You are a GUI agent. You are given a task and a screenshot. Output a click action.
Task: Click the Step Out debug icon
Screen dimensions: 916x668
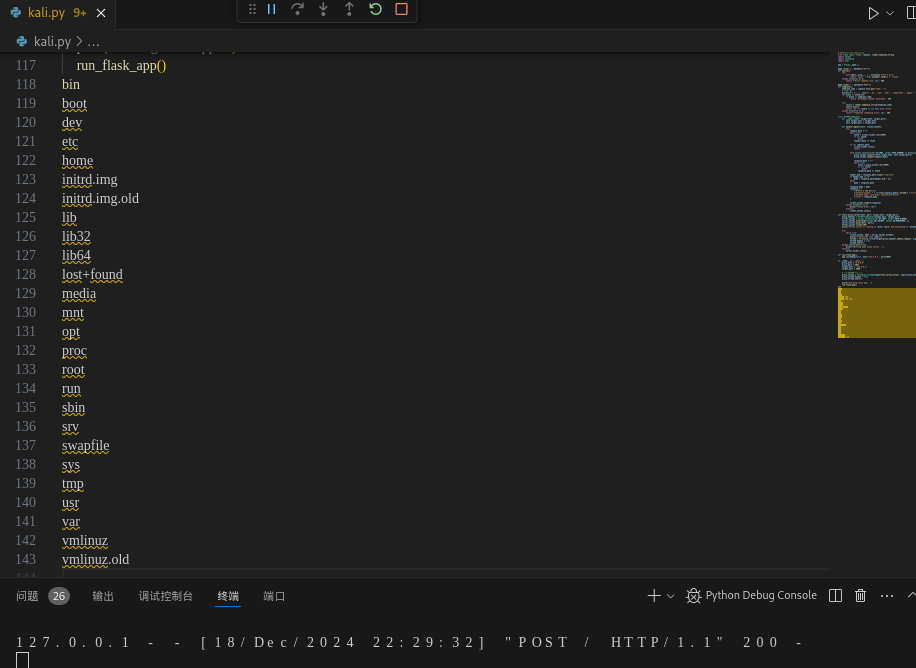point(349,9)
